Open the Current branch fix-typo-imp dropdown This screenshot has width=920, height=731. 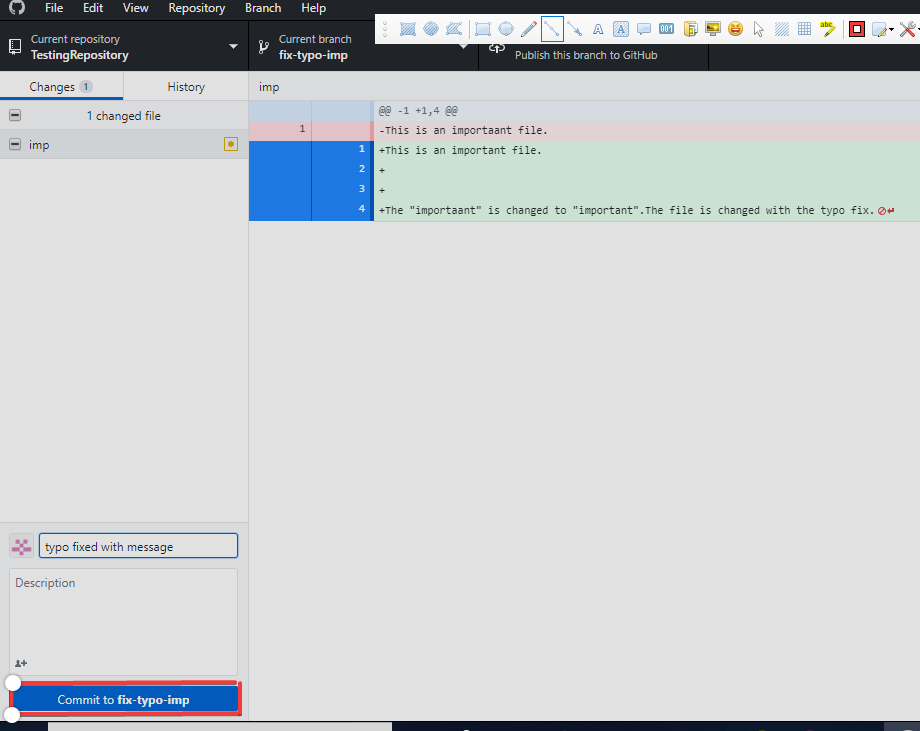pyautogui.click(x=363, y=46)
